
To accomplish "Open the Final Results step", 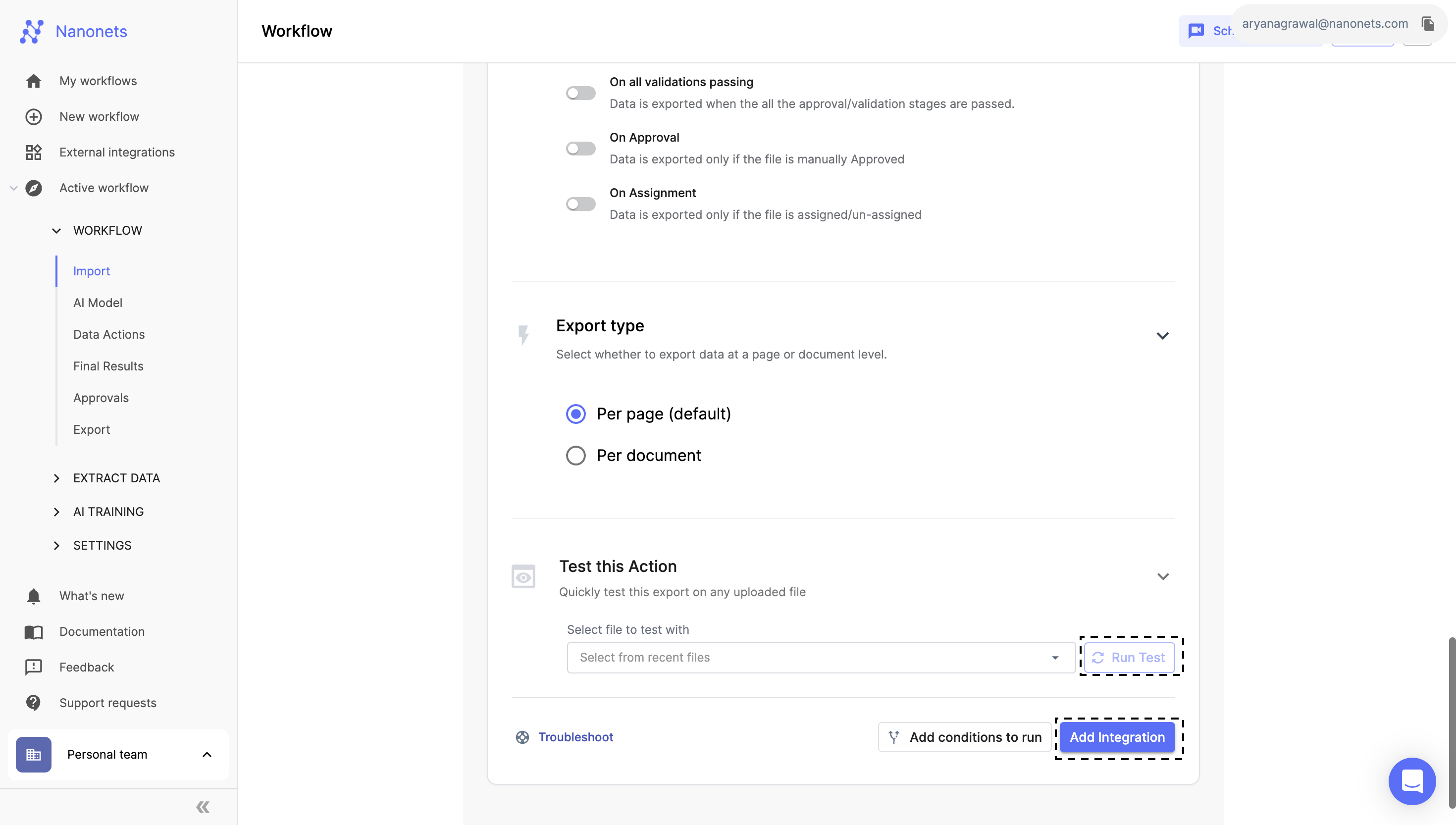I will click(108, 366).
